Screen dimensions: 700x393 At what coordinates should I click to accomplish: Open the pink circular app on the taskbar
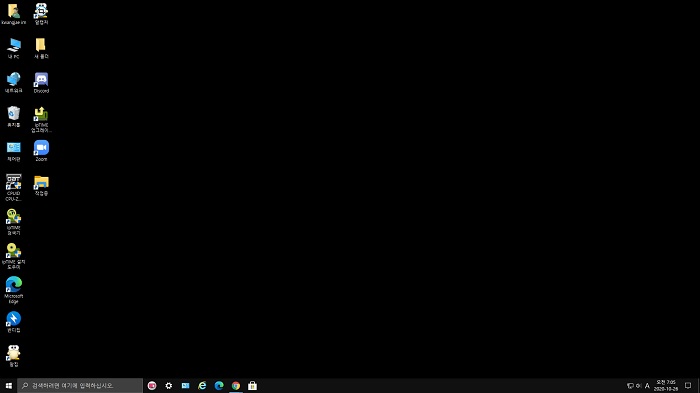click(152, 385)
